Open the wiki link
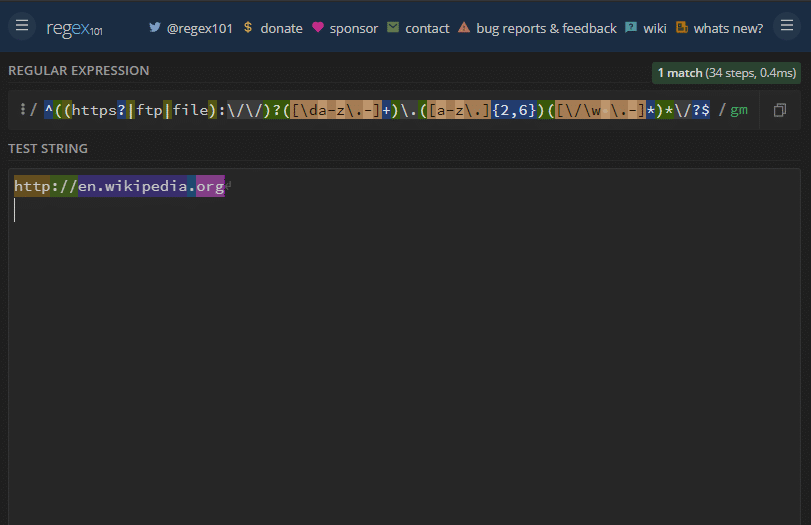 click(x=655, y=28)
